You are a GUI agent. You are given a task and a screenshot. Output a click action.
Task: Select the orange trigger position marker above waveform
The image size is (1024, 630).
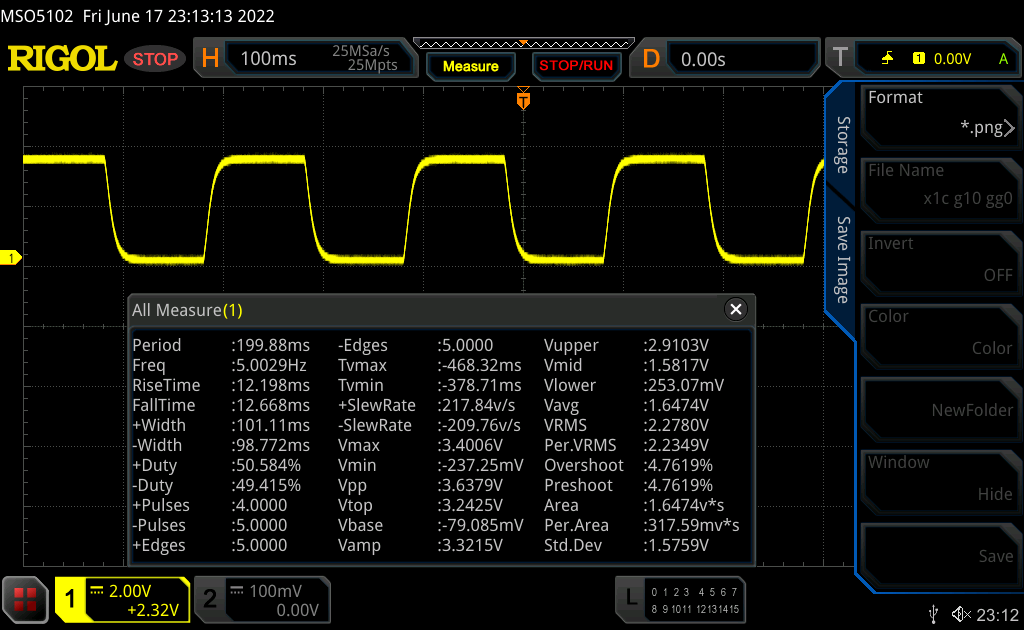(x=522, y=100)
